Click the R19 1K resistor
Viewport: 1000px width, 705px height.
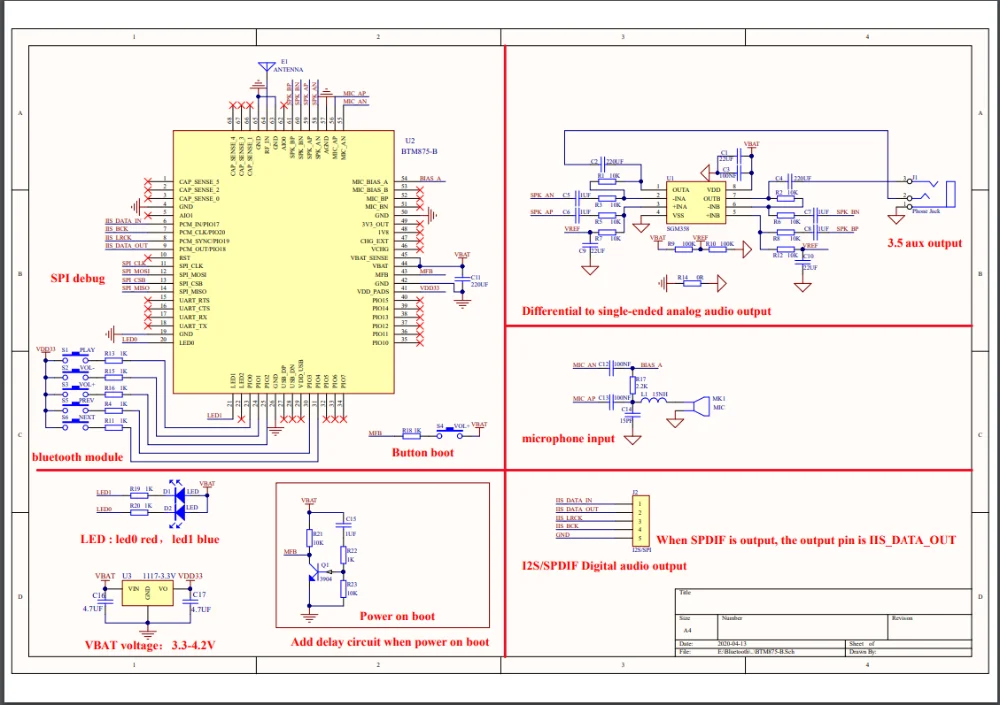(x=138, y=494)
